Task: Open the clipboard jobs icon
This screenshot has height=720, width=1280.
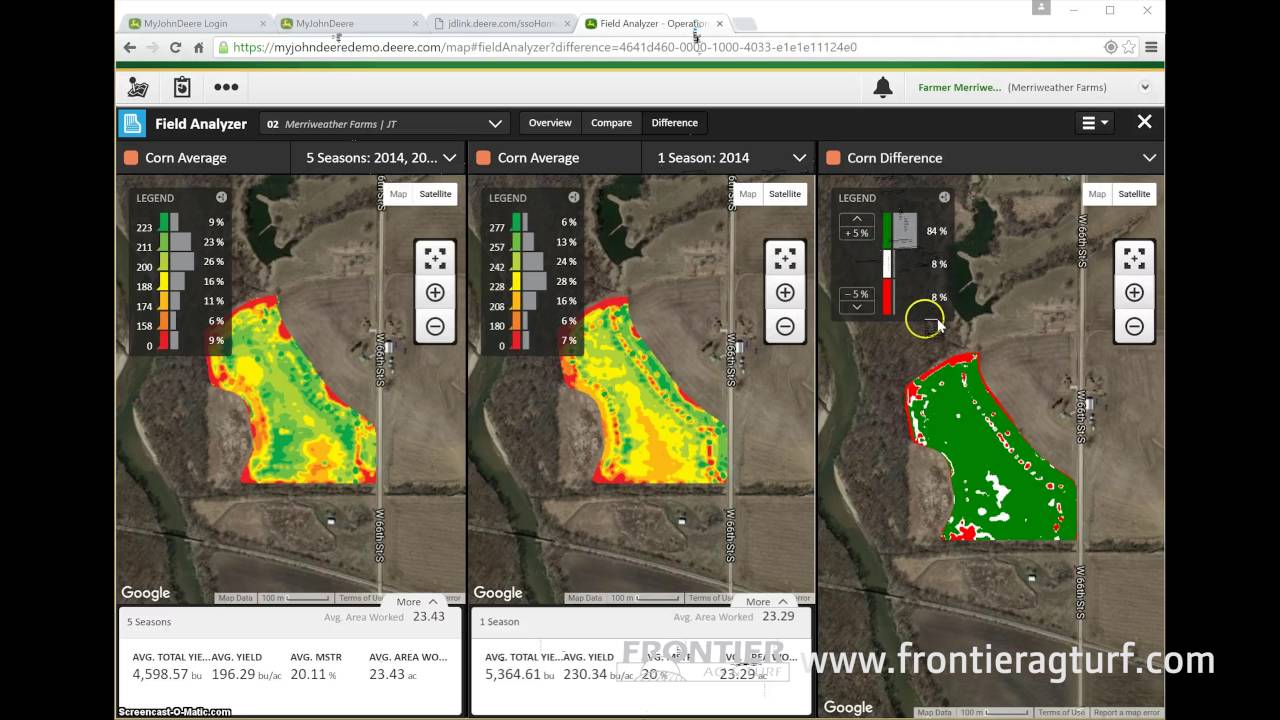Action: (182, 87)
